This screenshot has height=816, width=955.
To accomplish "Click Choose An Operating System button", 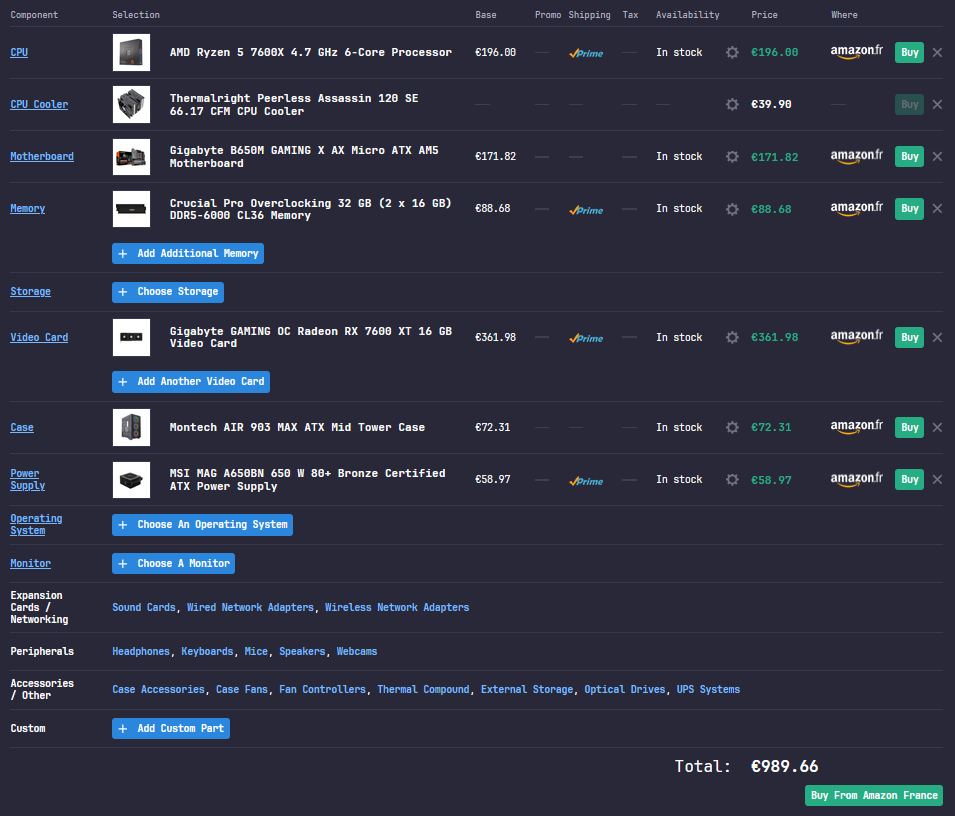I will (x=202, y=525).
